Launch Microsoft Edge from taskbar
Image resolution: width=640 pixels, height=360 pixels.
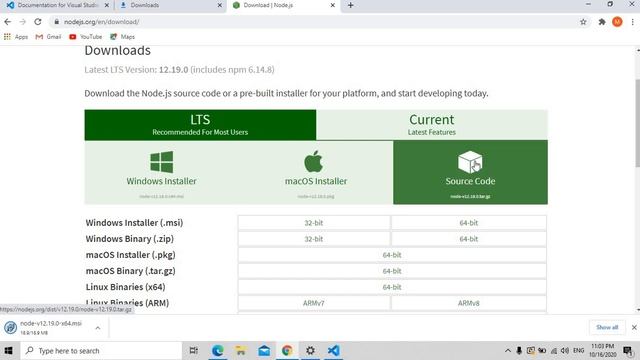click(218, 351)
